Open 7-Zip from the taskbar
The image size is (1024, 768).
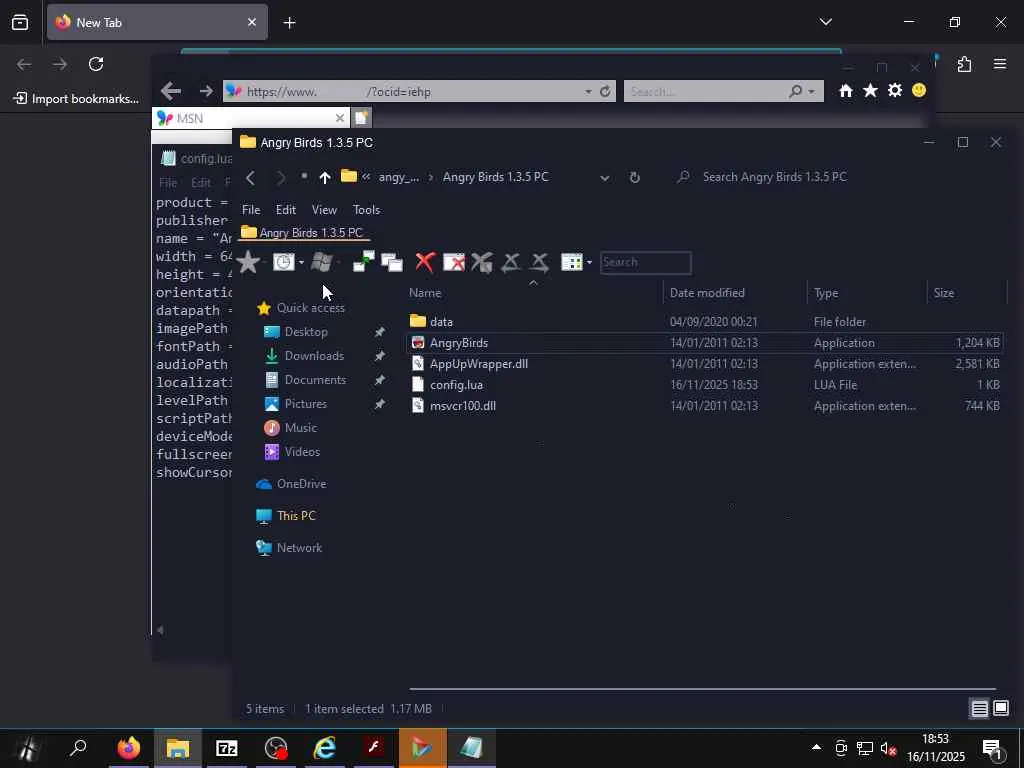coord(227,748)
